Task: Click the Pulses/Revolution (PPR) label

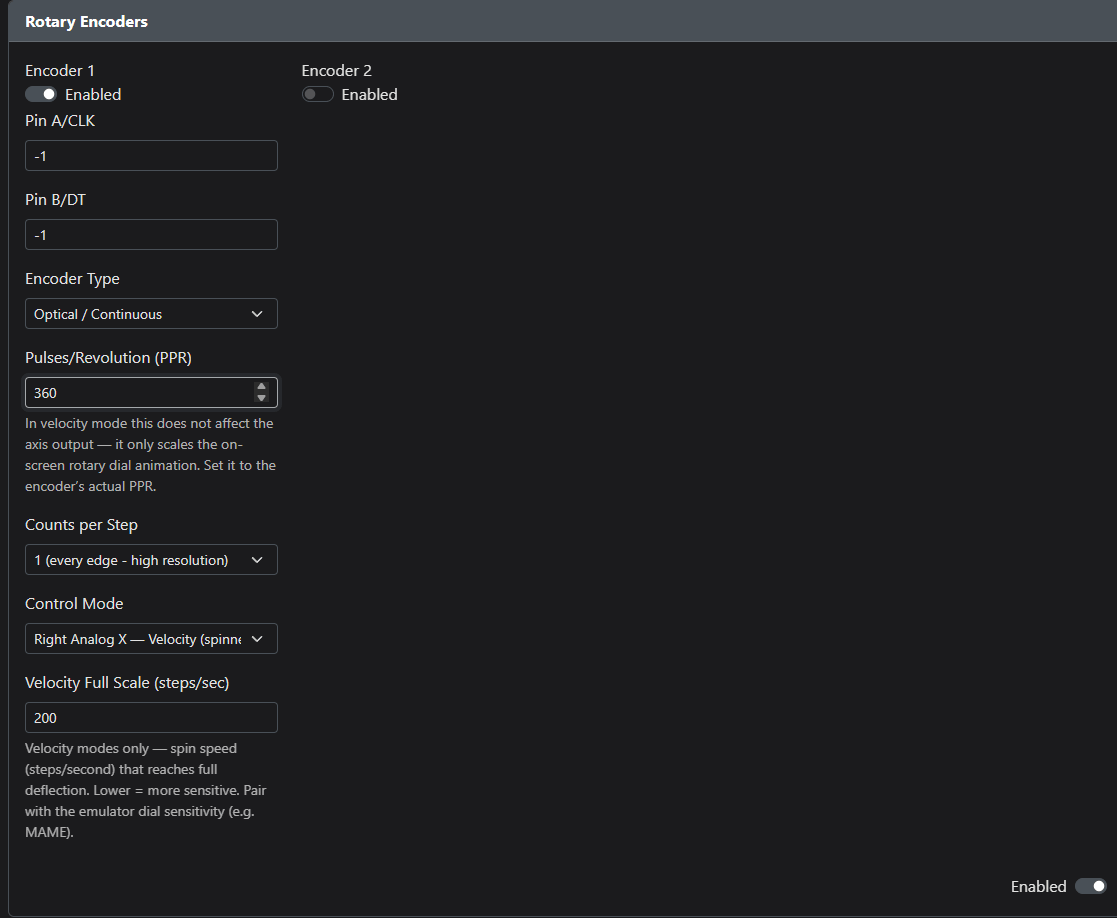Action: coord(108,358)
